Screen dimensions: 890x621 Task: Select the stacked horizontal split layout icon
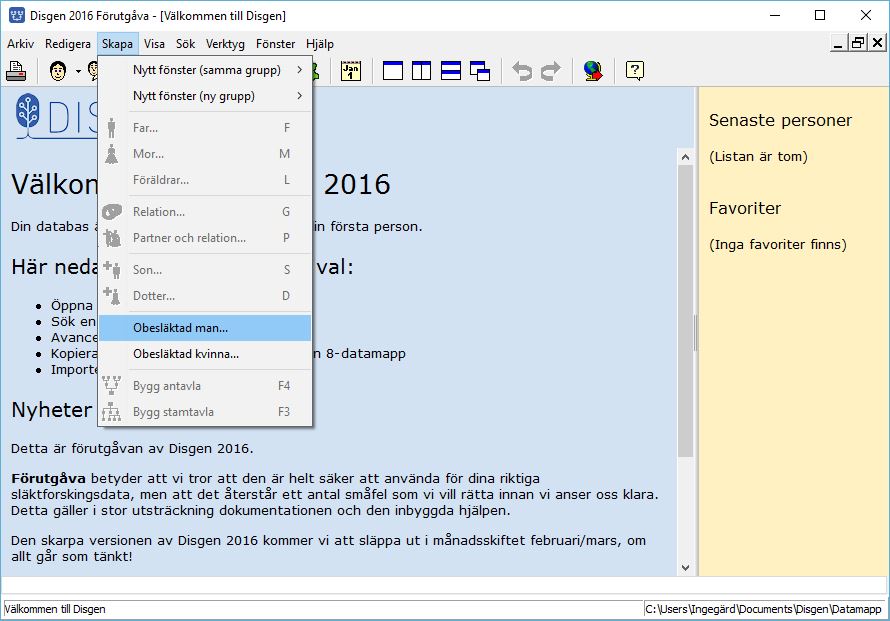point(451,71)
